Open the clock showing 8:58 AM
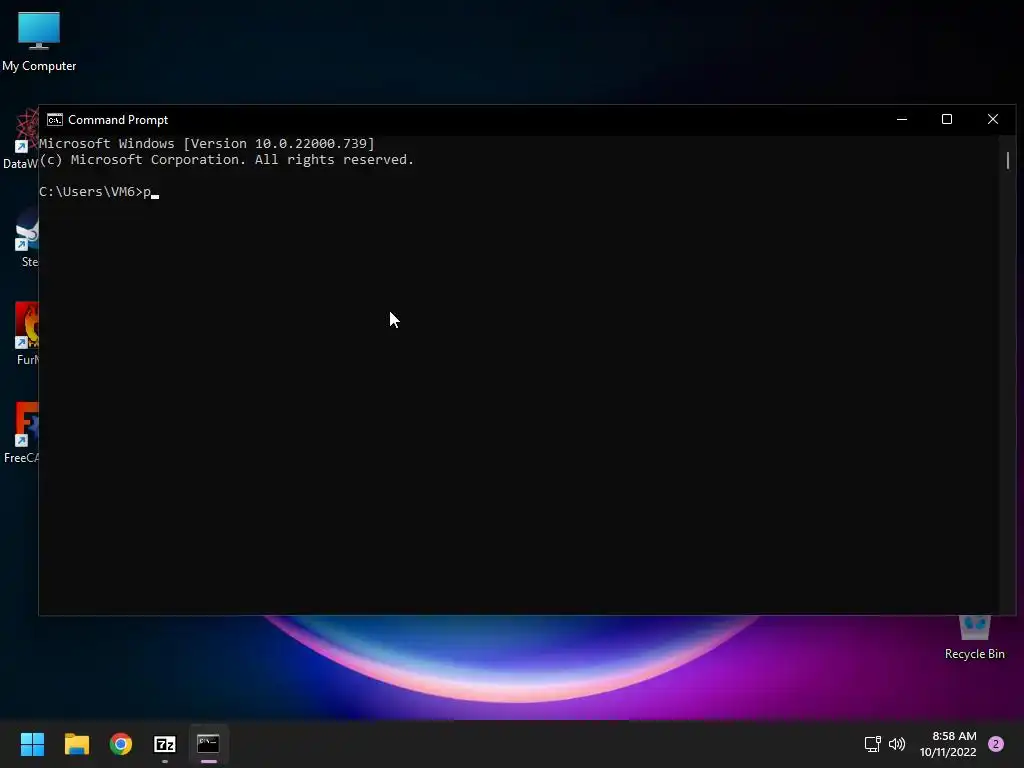Viewport: 1024px width, 768px height. point(954,736)
